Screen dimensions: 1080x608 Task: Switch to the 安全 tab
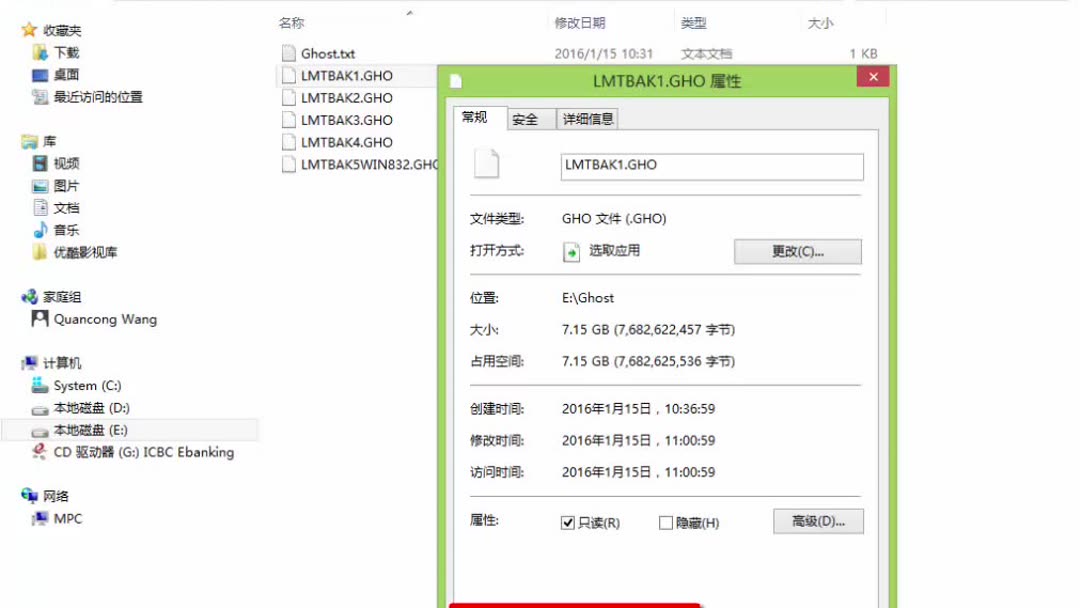tap(526, 117)
